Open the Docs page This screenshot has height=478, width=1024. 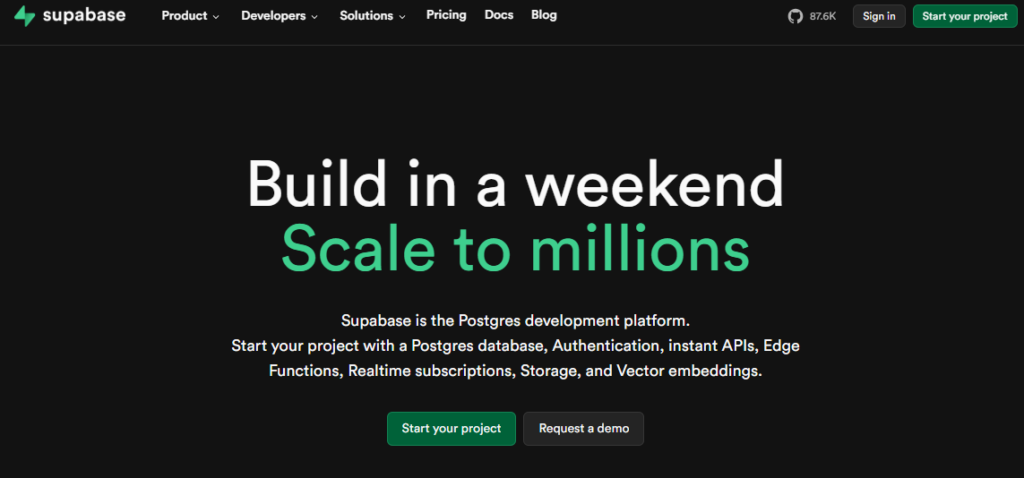point(499,15)
